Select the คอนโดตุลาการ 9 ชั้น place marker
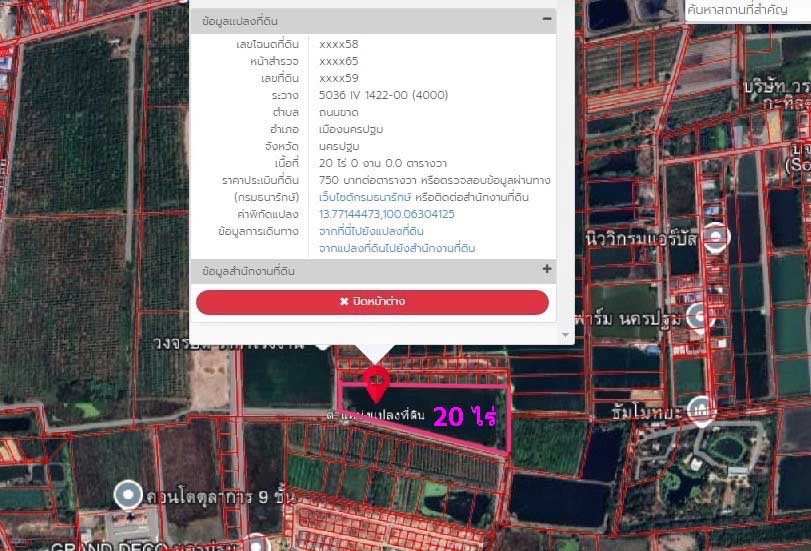 click(128, 495)
